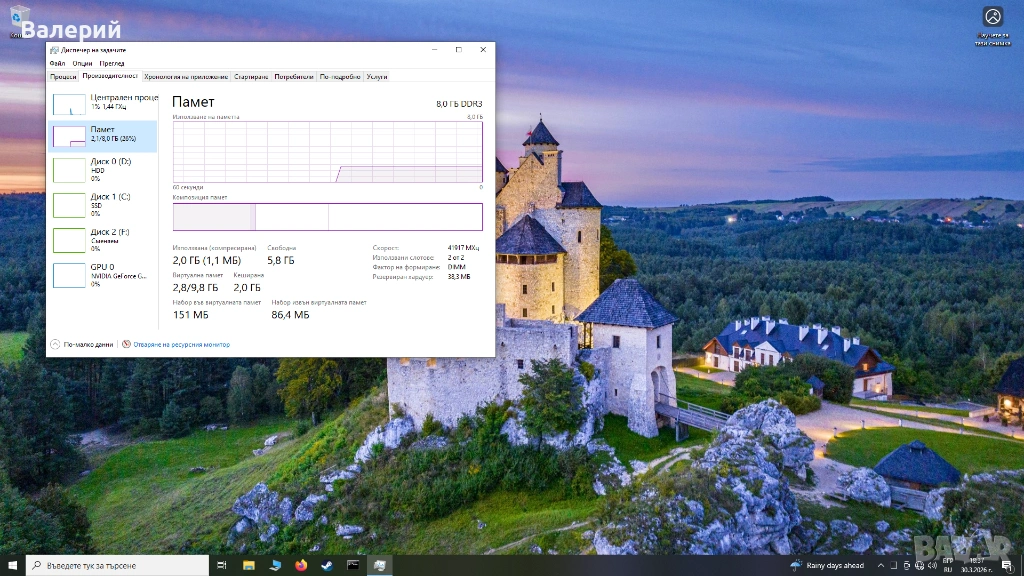Open GPU 0 performance view
The image size is (1024, 576).
coord(102,275)
